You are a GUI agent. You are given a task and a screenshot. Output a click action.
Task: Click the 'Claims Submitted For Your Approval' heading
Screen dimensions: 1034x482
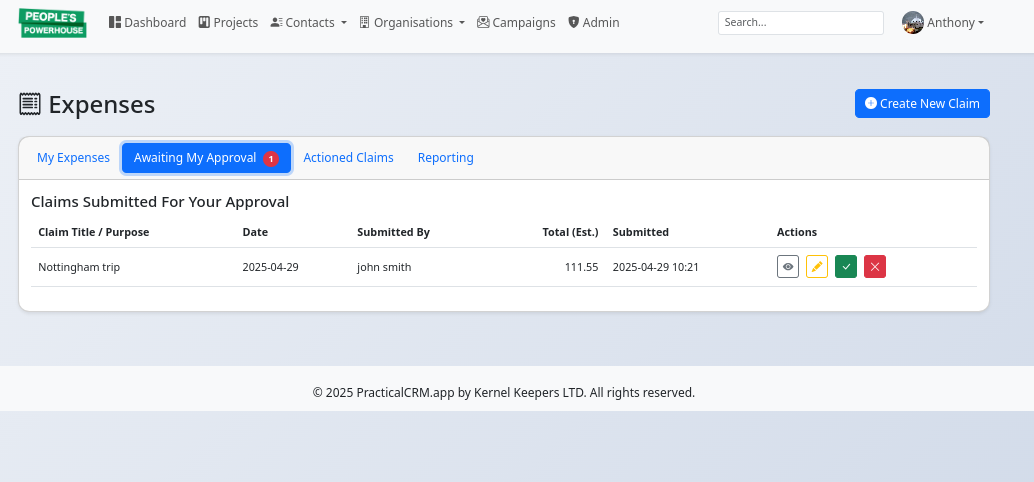coord(160,202)
